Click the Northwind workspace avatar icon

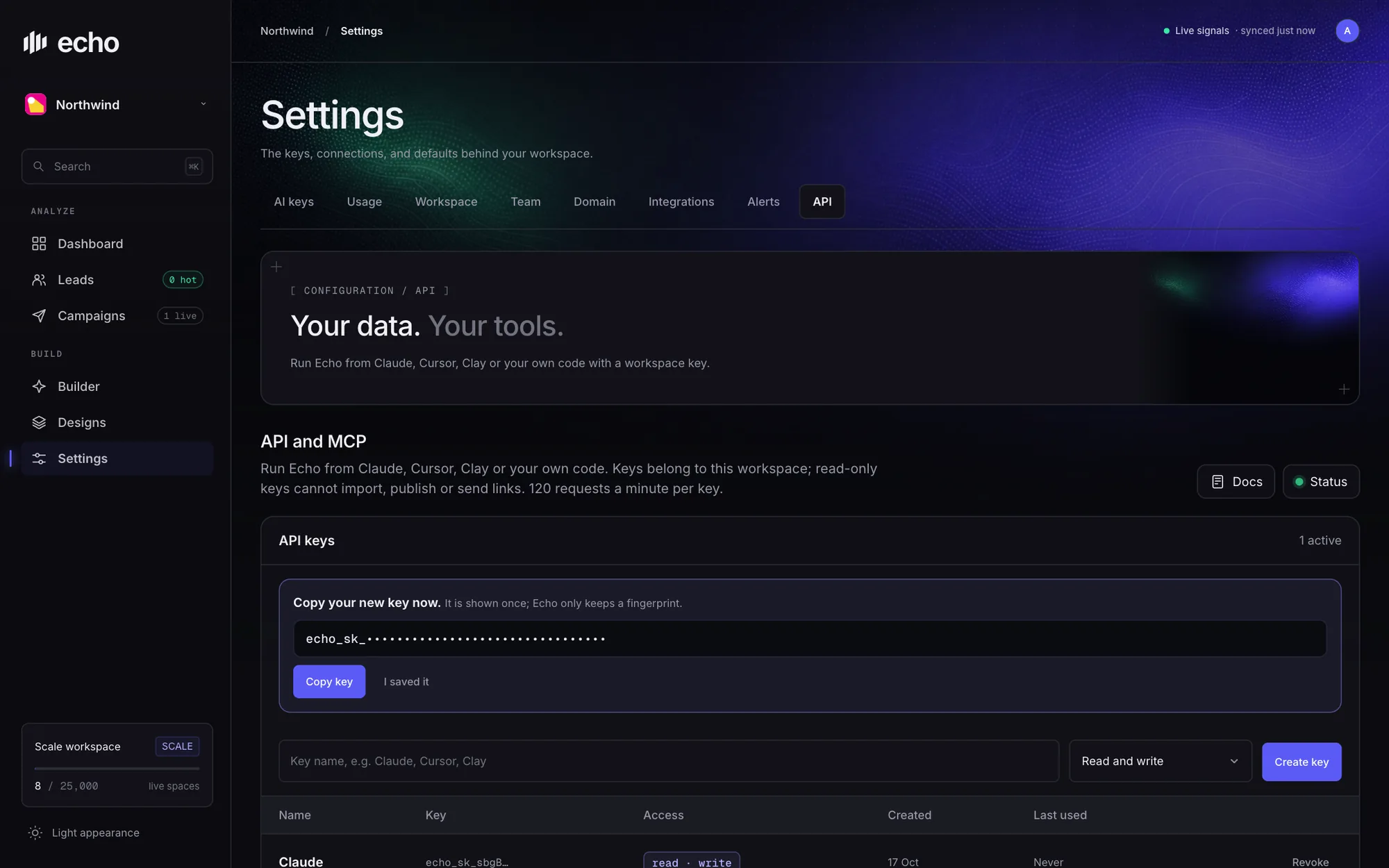(x=35, y=104)
